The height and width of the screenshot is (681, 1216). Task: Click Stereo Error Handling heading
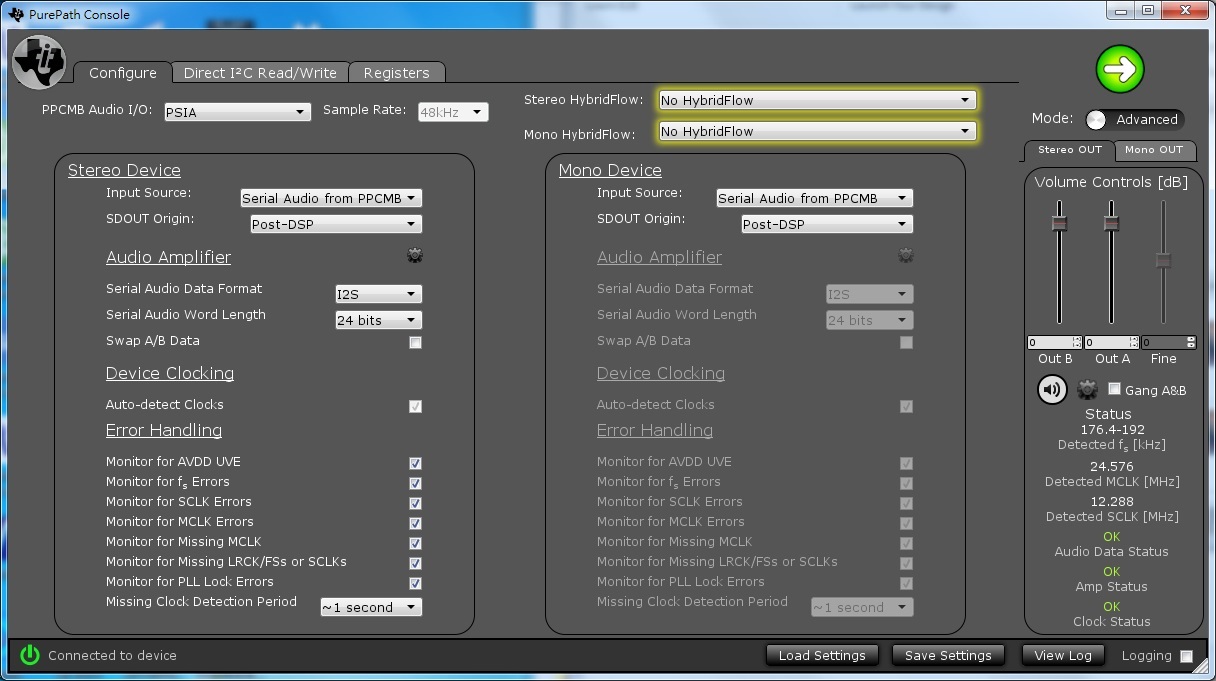(x=164, y=430)
